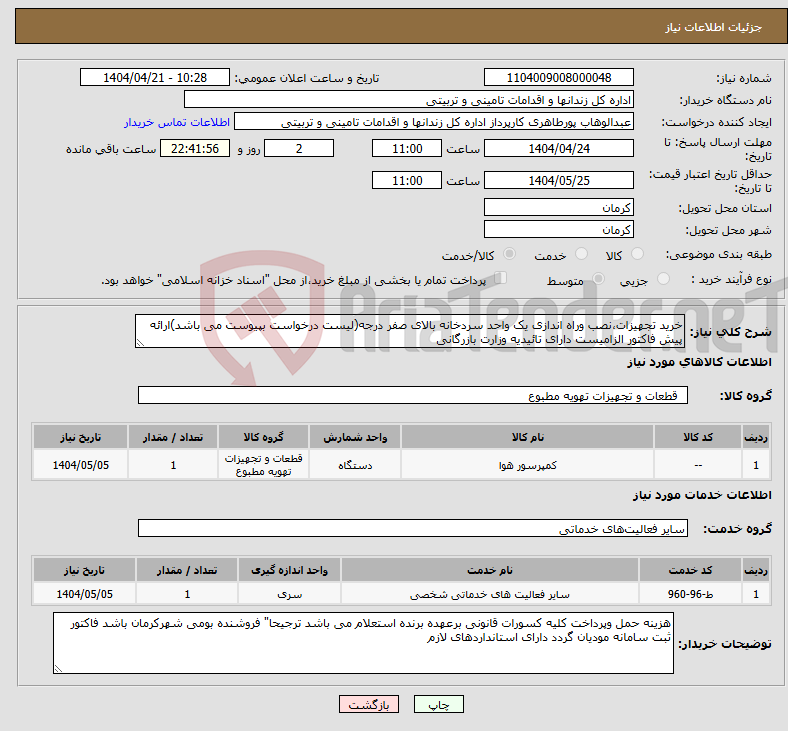Image resolution: width=788 pixels, height=731 pixels.
Task: Click the گروه کالا column header in goods table
Action: (x=263, y=437)
